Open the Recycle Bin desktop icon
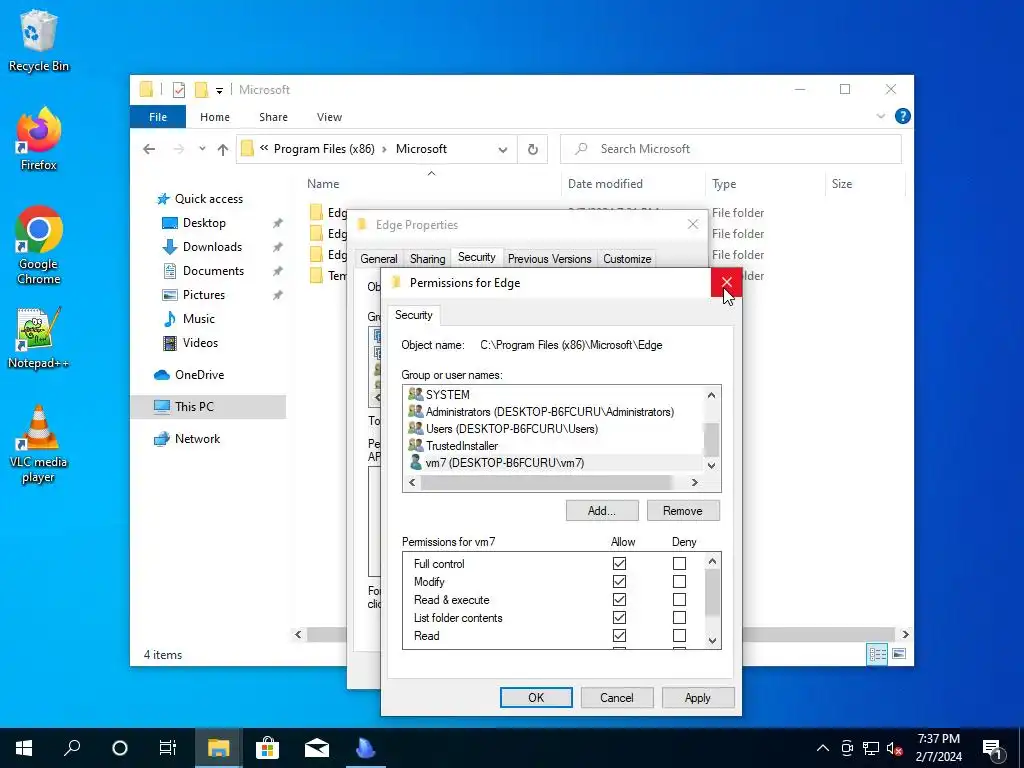 [x=39, y=40]
